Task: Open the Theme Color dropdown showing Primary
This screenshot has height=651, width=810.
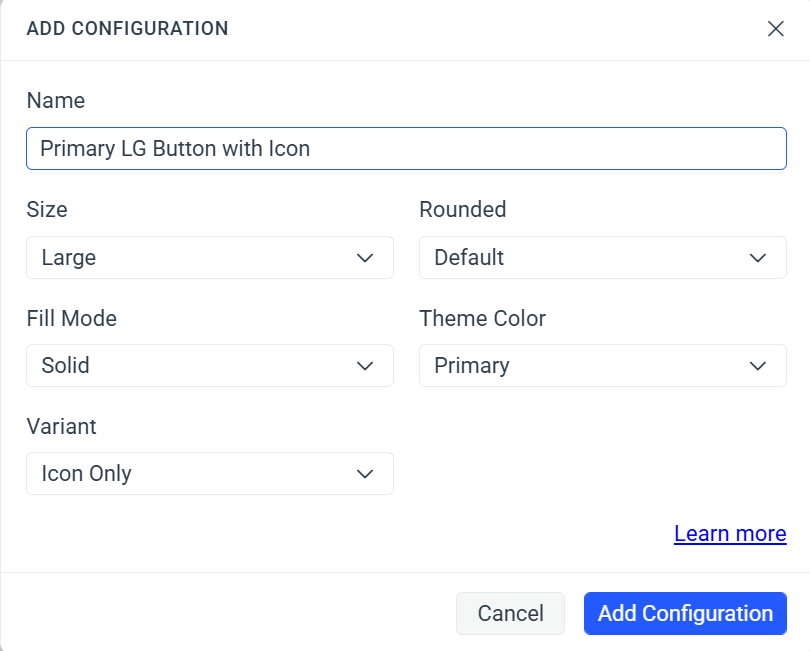Action: click(602, 365)
